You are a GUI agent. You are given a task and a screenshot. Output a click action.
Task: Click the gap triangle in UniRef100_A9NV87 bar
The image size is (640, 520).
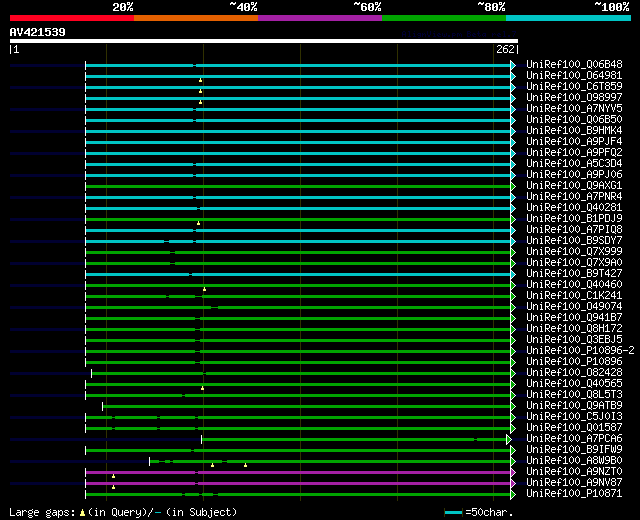click(114, 487)
